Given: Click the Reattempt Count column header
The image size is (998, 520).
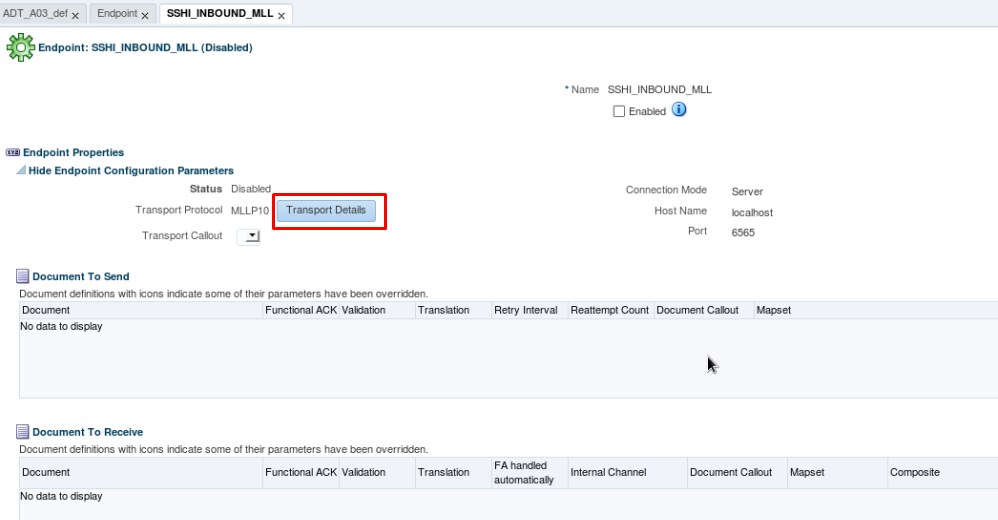Looking at the screenshot, I should 610,310.
